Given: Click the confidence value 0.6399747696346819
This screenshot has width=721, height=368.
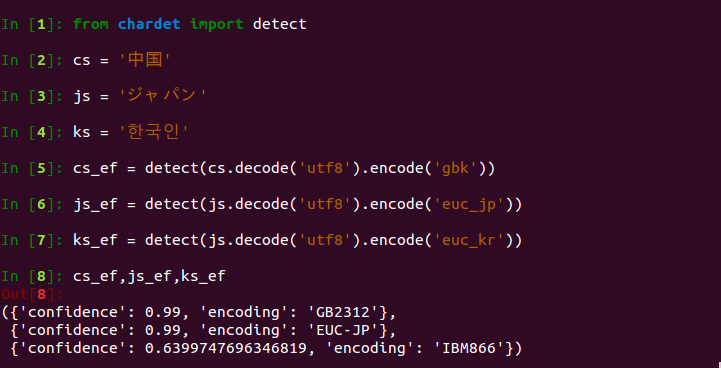Looking at the screenshot, I should 226,348.
